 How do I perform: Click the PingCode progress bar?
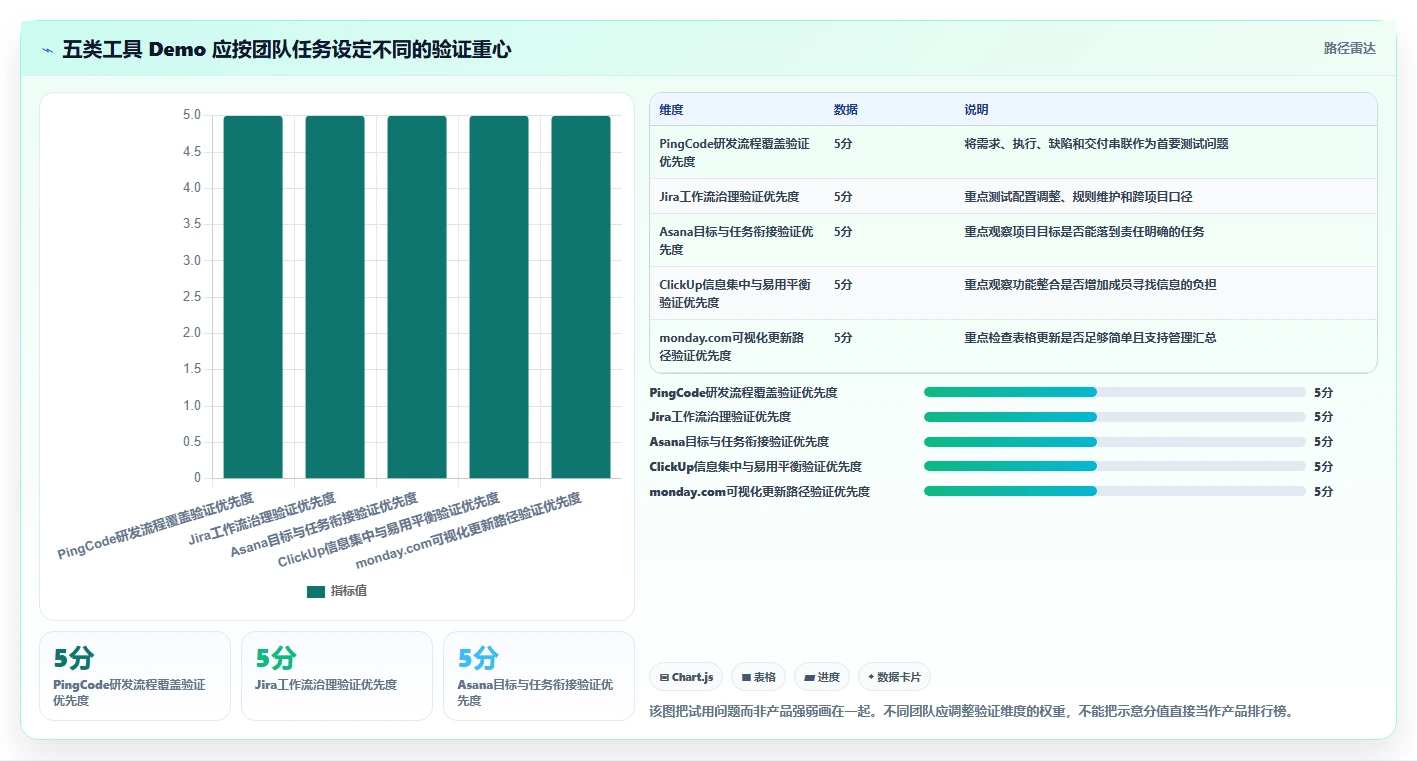[1115, 392]
